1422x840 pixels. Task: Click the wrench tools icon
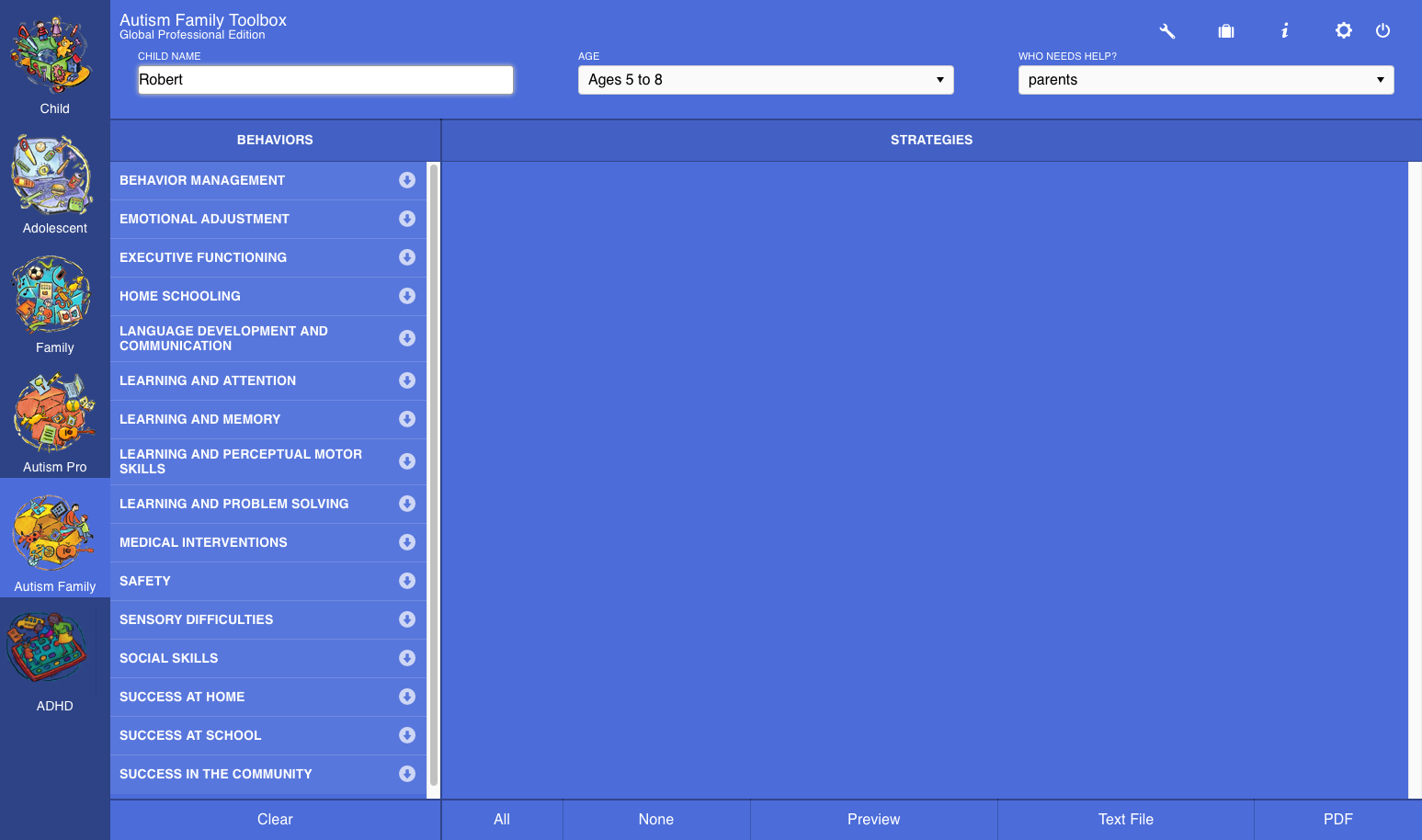click(1166, 31)
